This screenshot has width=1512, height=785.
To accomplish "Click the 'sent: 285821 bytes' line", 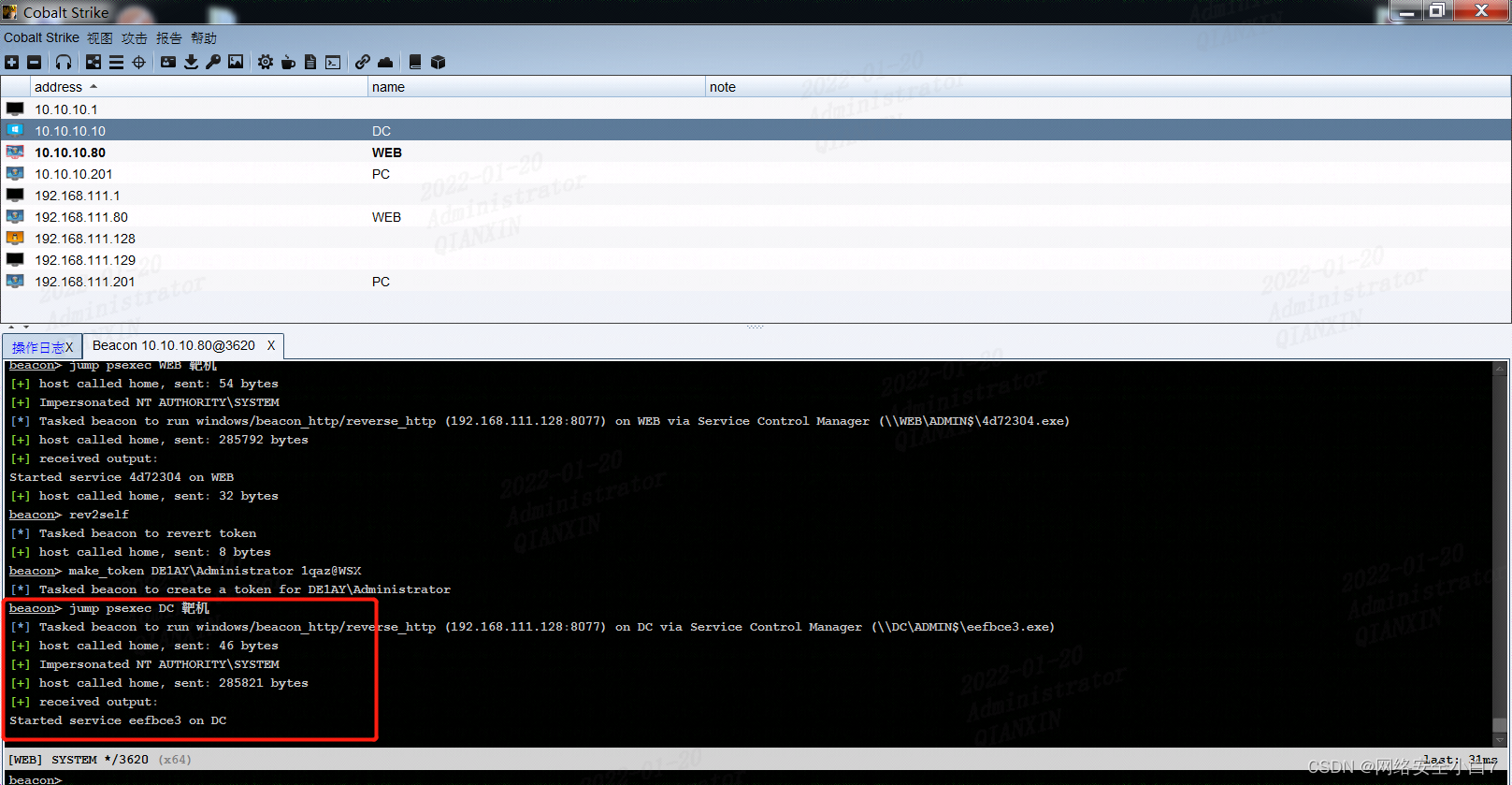I will (x=159, y=683).
